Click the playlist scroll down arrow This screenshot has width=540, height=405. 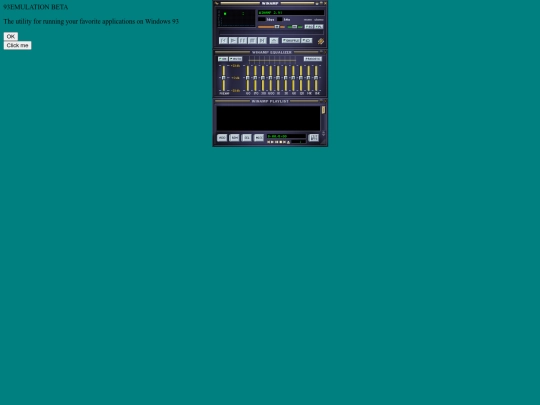point(323,135)
